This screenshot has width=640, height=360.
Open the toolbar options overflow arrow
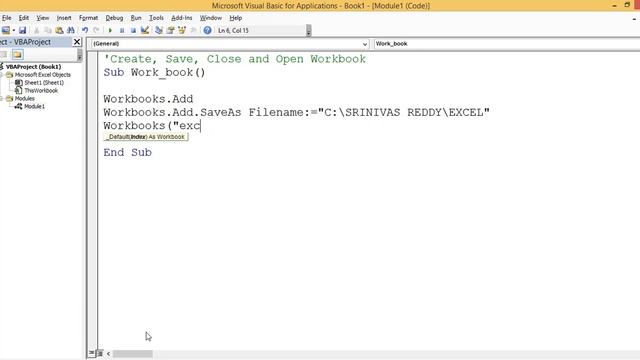coord(309,31)
